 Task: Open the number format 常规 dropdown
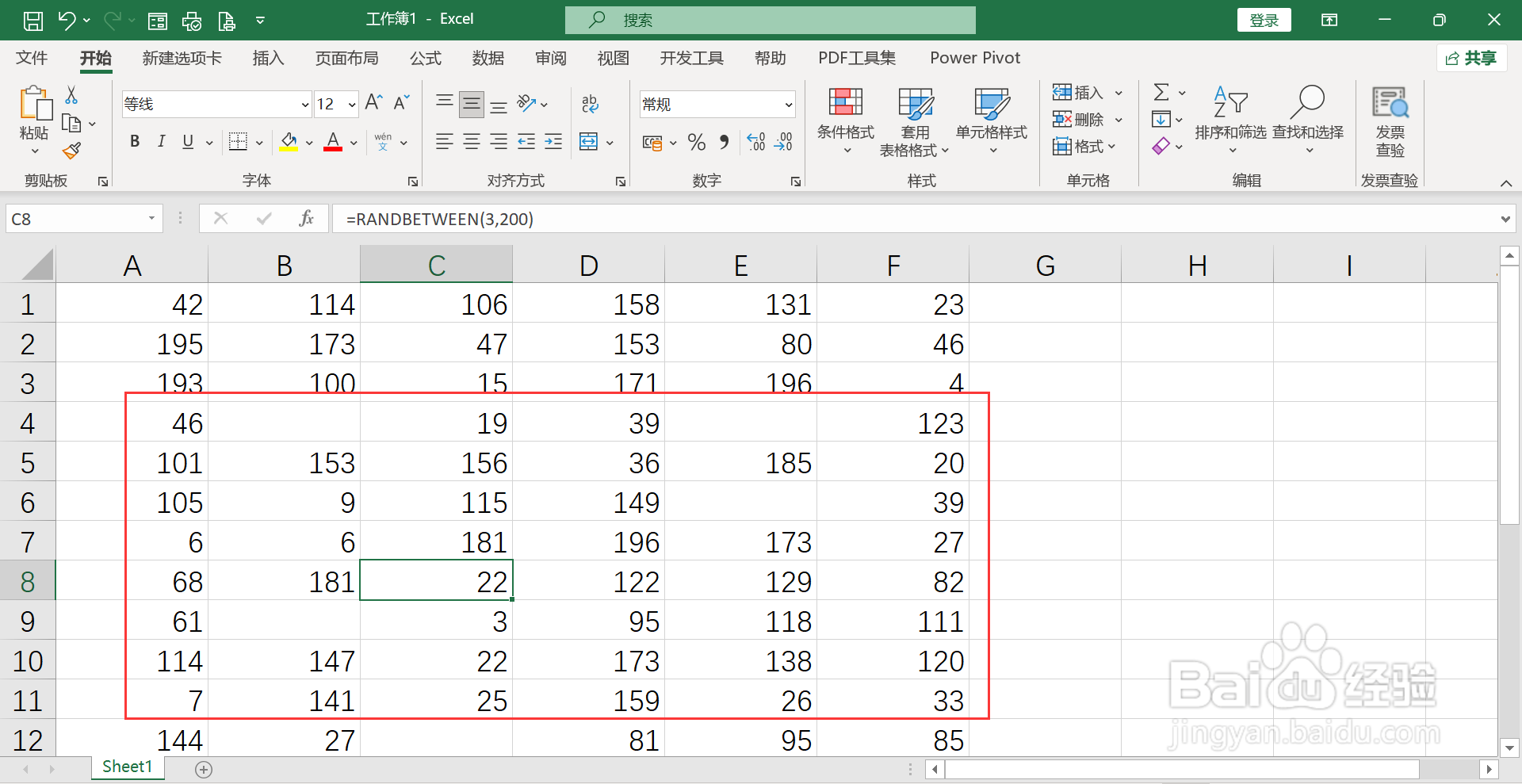tap(789, 105)
